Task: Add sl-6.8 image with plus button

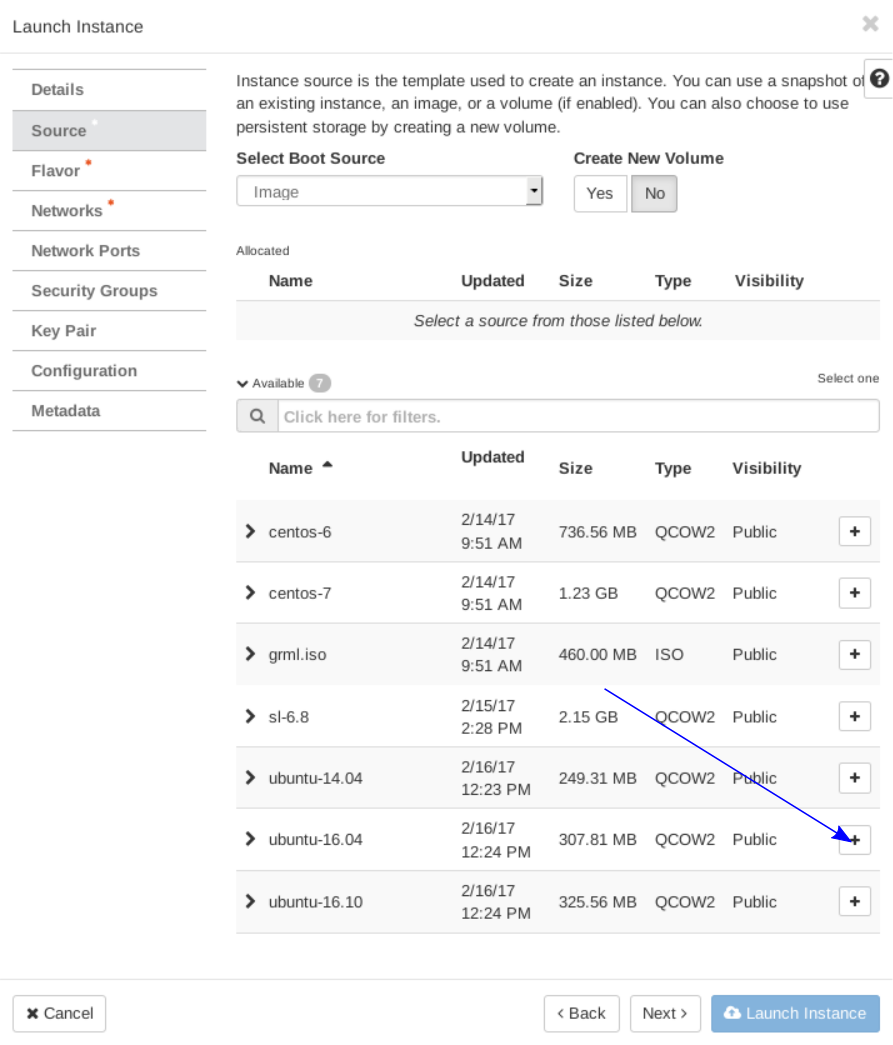Action: [x=854, y=717]
